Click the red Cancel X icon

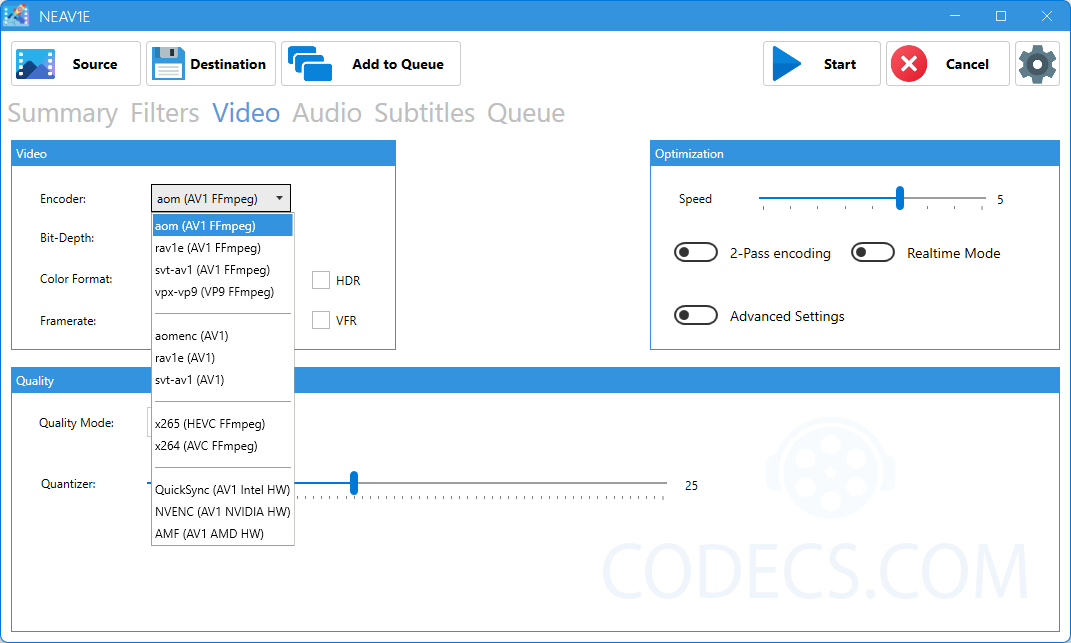[909, 64]
